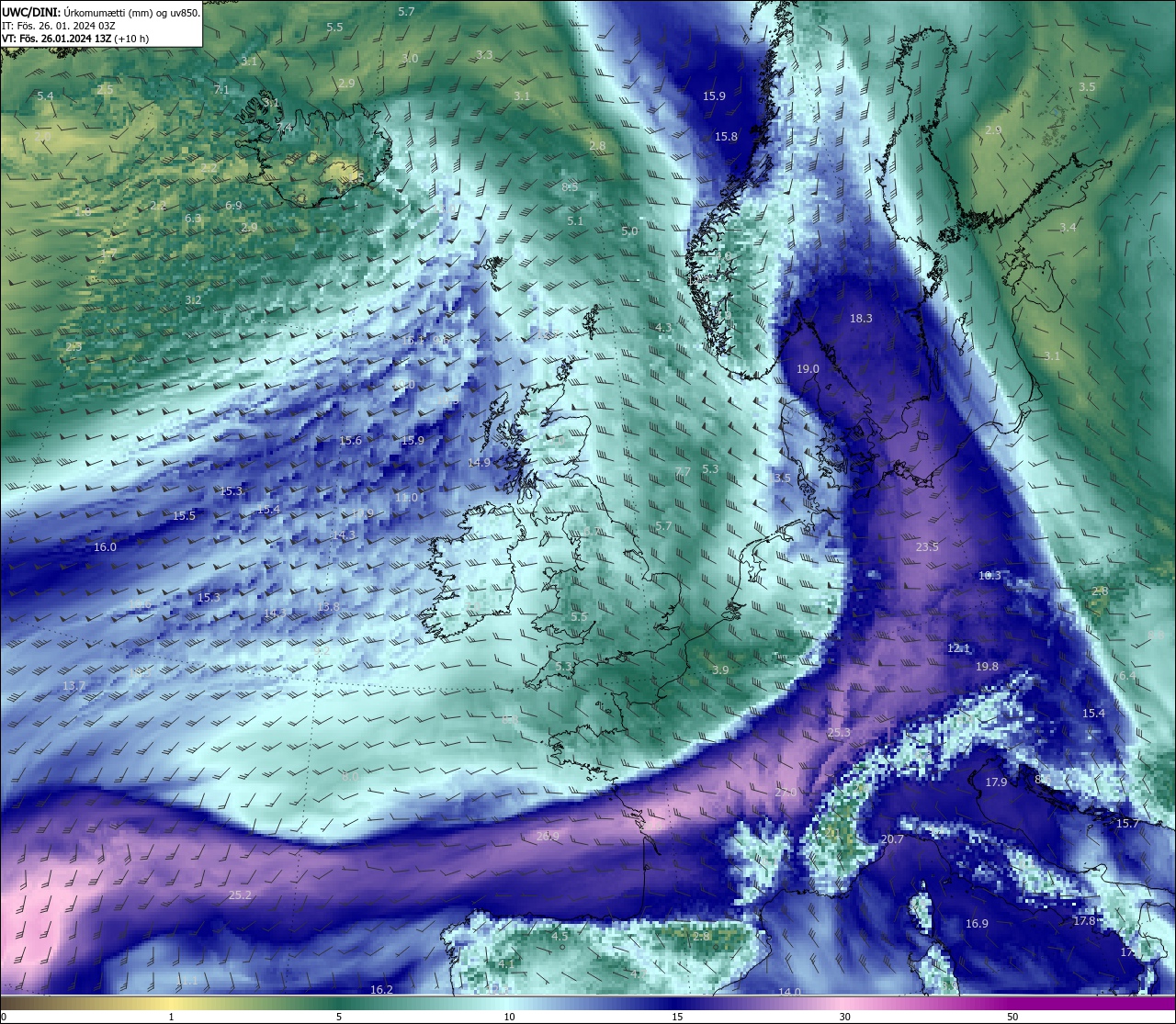1176x1024 pixels.
Task: Click the 23.5 value label
Action: coord(927,547)
